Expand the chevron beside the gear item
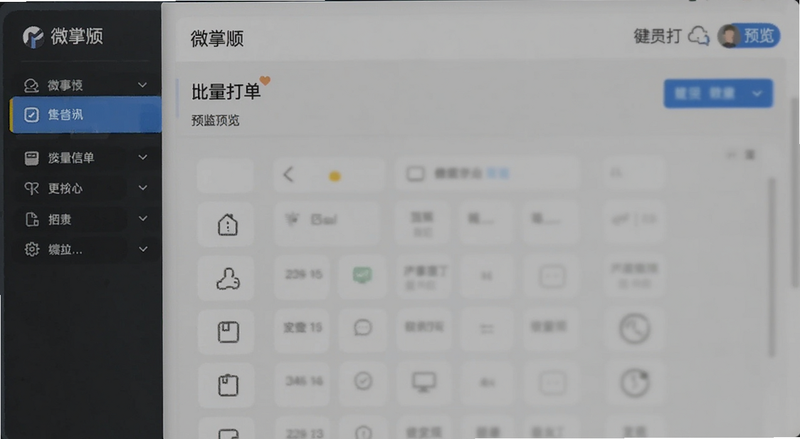Viewport: 800px width, 439px height. pos(143,250)
